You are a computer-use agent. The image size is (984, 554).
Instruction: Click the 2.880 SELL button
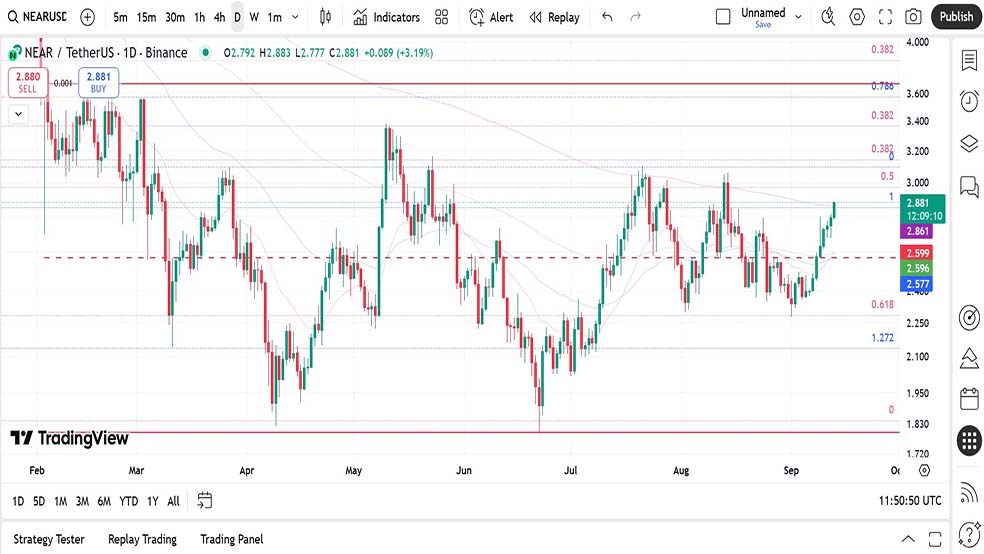[x=28, y=82]
